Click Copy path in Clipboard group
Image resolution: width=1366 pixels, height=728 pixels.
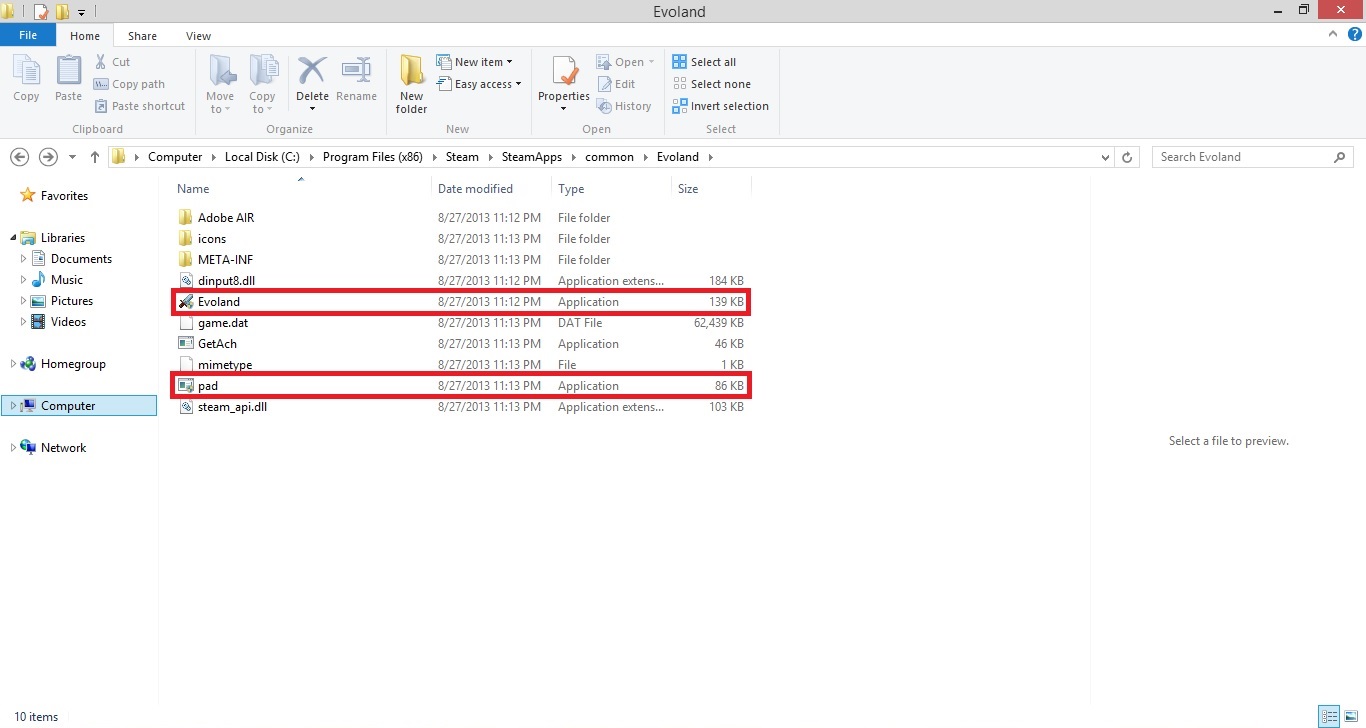point(129,84)
